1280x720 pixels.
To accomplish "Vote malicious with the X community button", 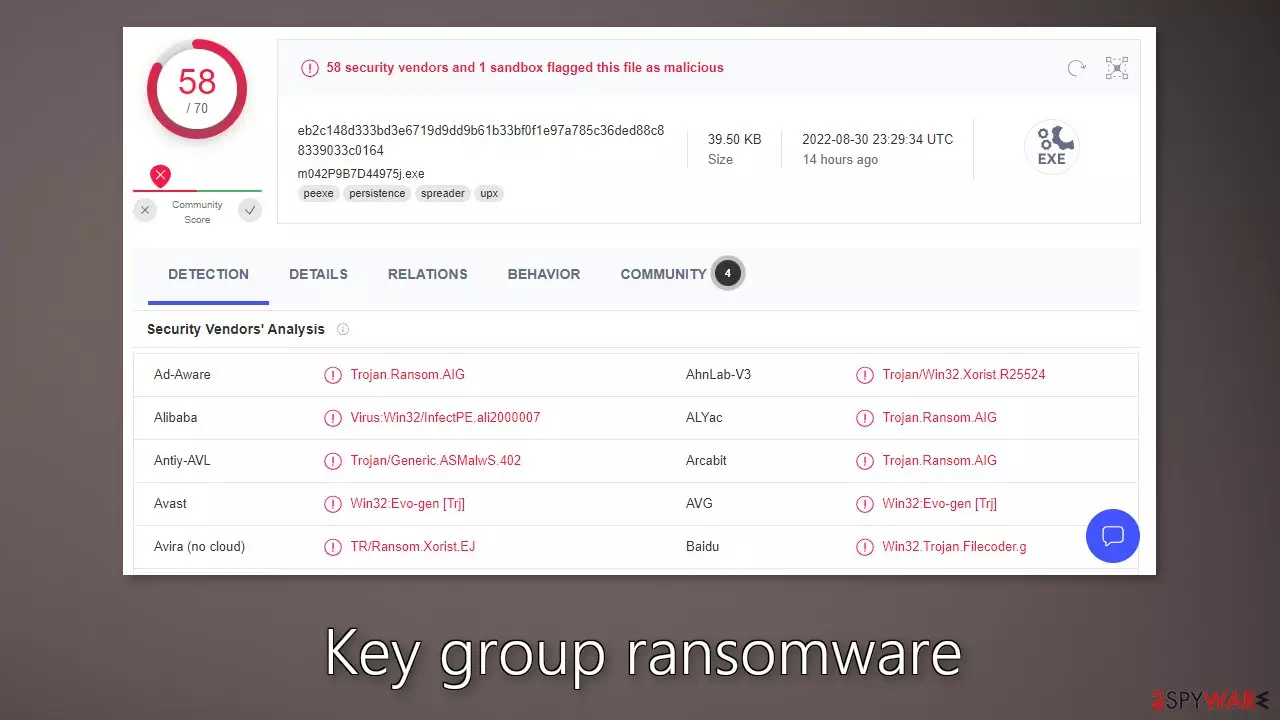I will pyautogui.click(x=145, y=210).
